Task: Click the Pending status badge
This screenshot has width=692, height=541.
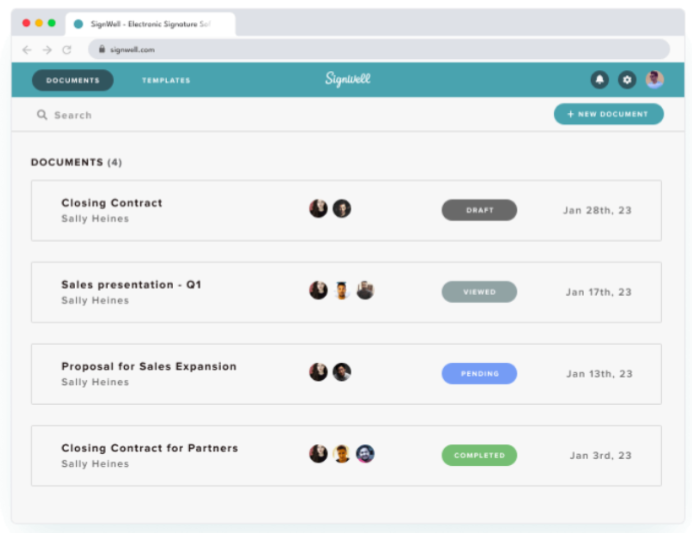Action: (479, 374)
